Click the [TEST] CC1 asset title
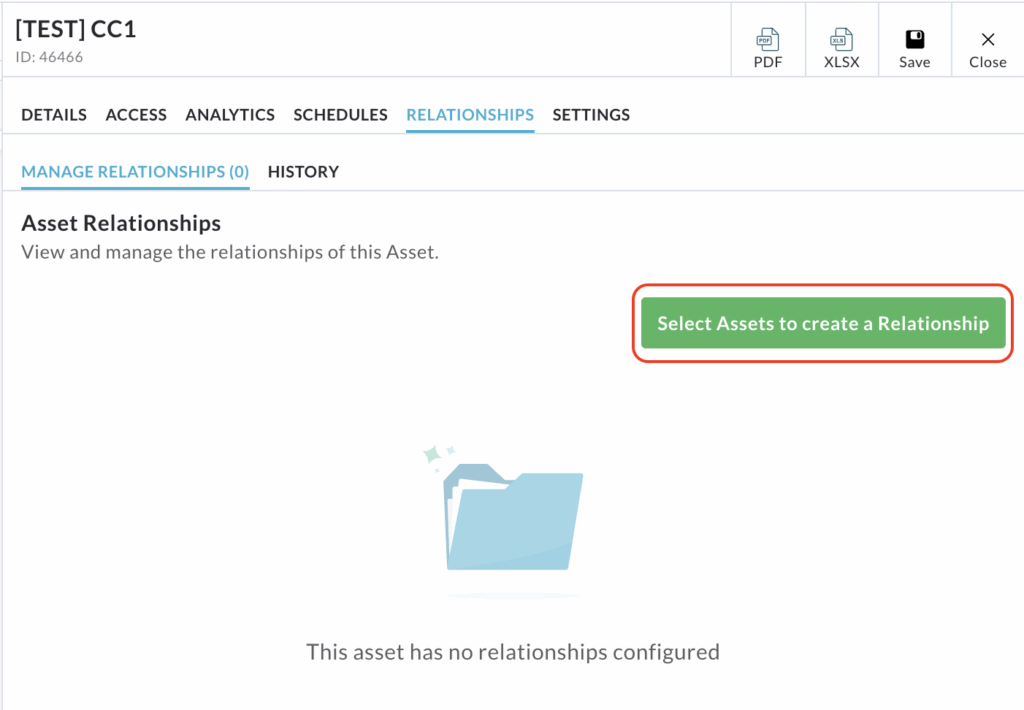Image resolution: width=1024 pixels, height=710 pixels. click(76, 29)
